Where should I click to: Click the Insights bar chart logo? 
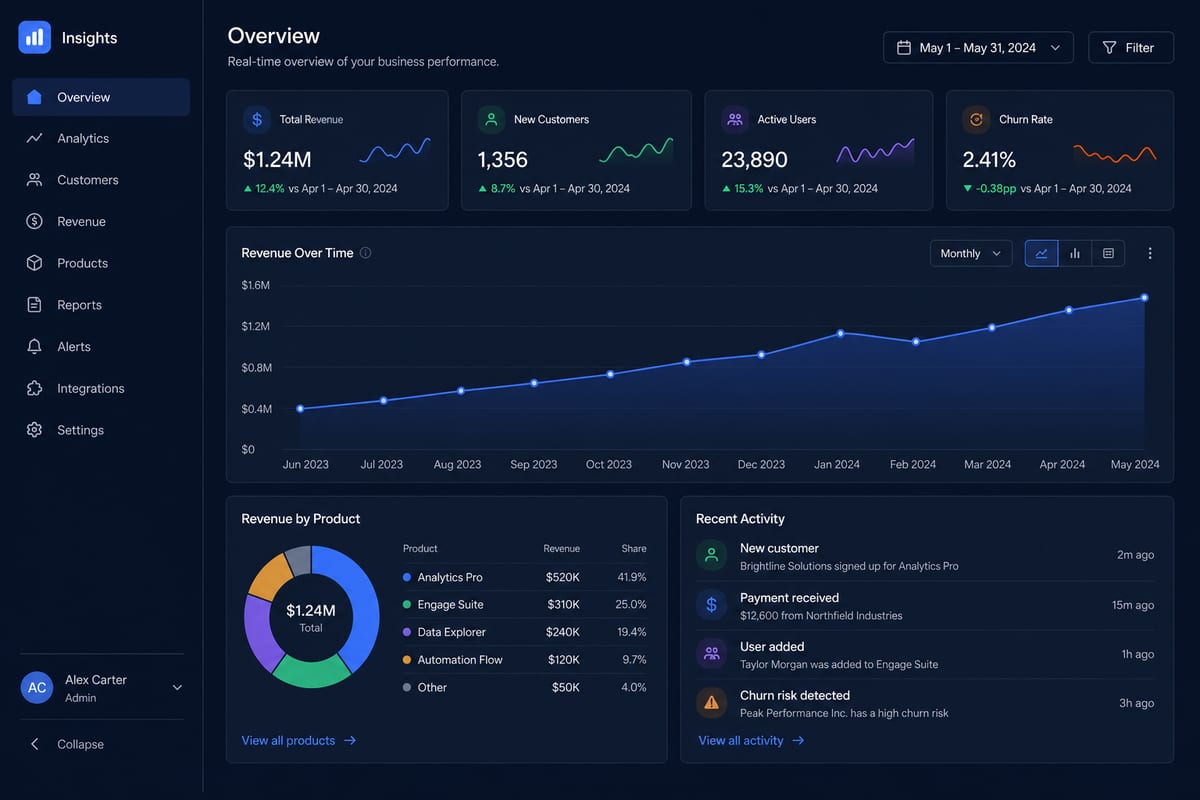pos(35,37)
